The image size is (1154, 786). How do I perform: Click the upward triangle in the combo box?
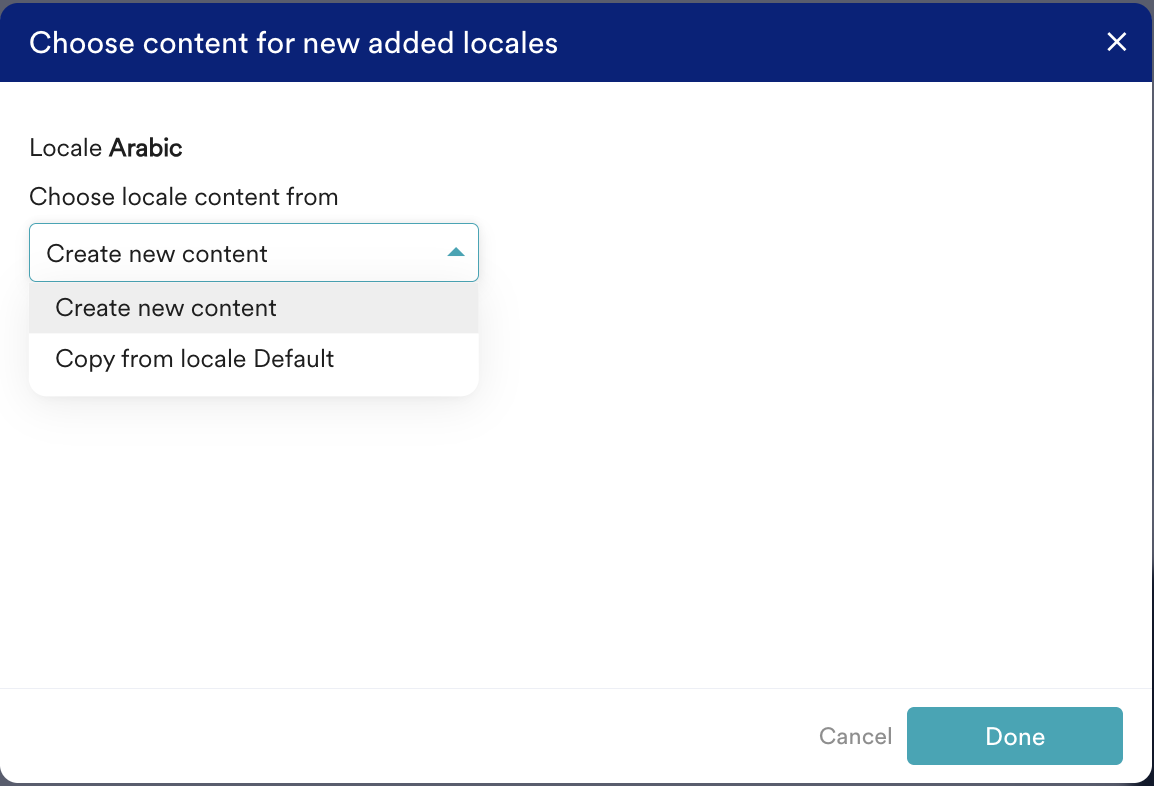pyautogui.click(x=456, y=253)
